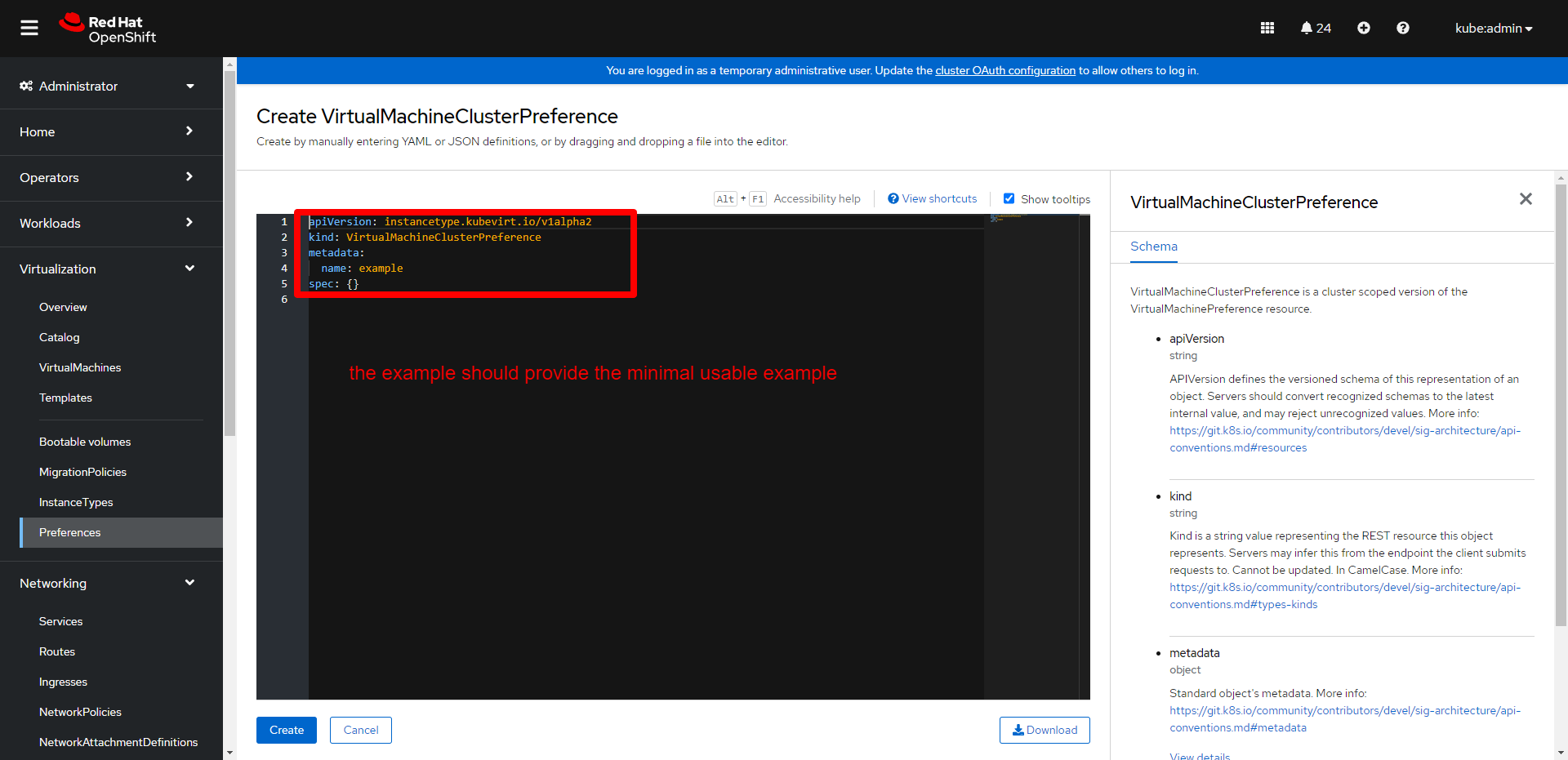Open api-conventions.md#types-kinds link

[x=1345, y=596]
